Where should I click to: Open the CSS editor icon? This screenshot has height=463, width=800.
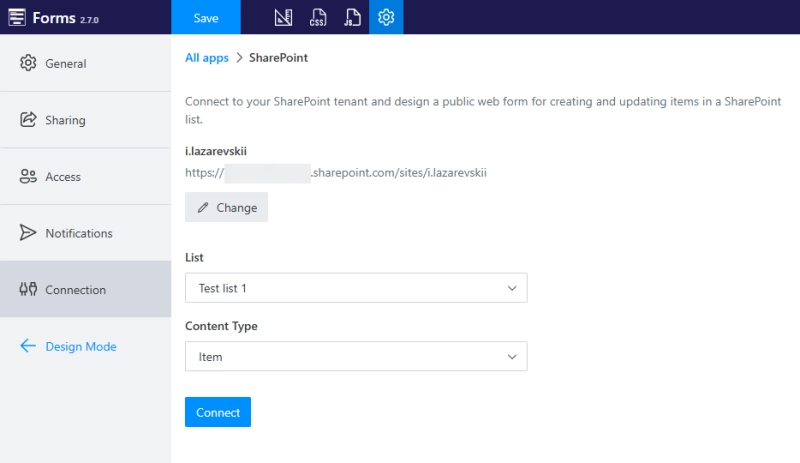(318, 17)
